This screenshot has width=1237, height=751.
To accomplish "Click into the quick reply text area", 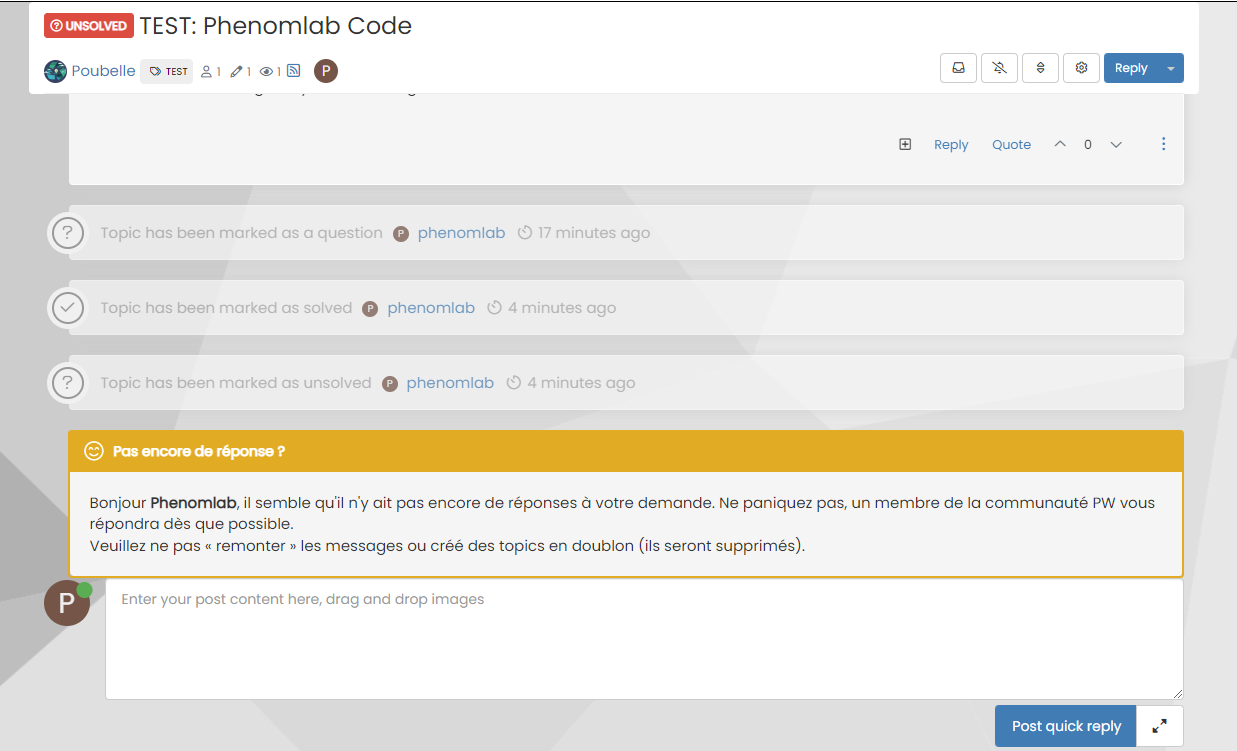I will (644, 640).
